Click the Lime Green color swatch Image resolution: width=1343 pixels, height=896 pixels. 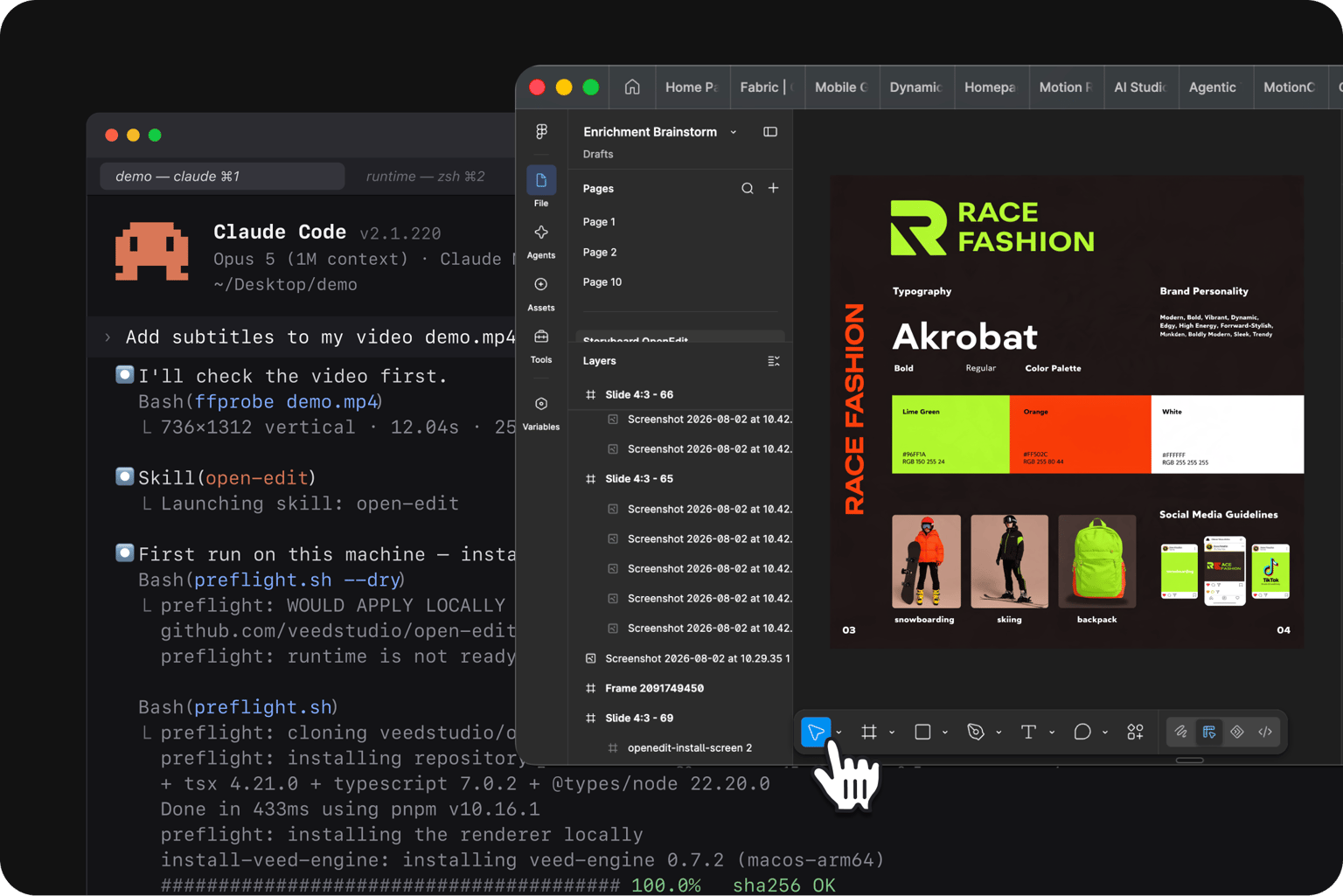[x=950, y=434]
